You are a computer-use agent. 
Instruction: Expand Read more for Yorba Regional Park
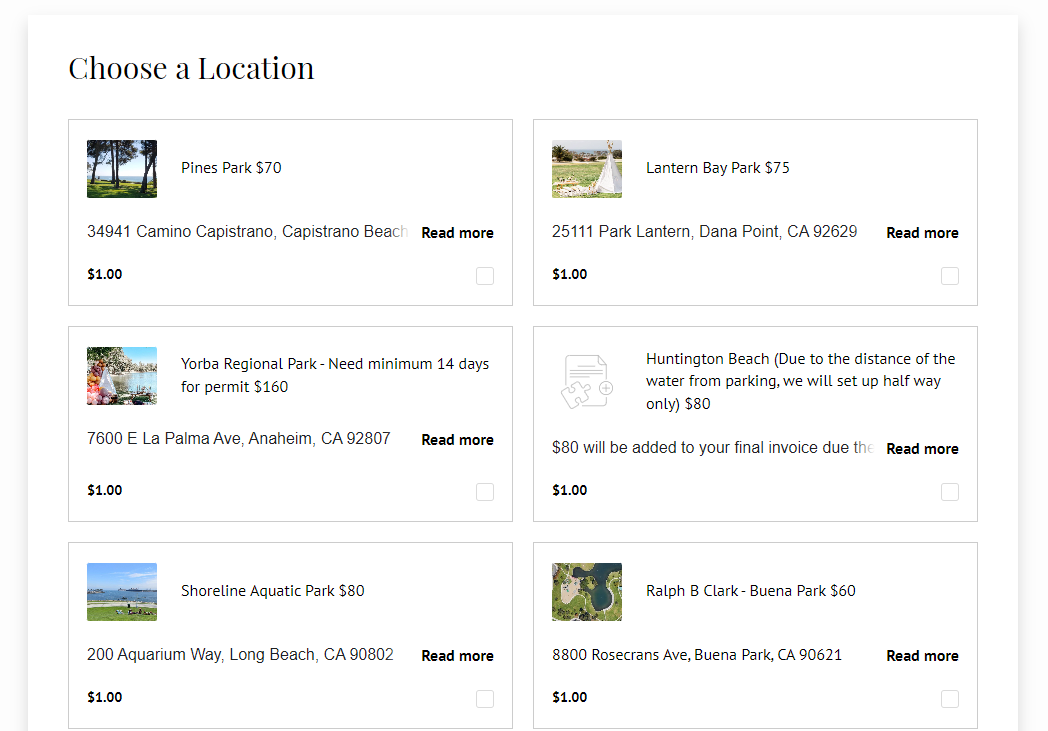pos(457,440)
